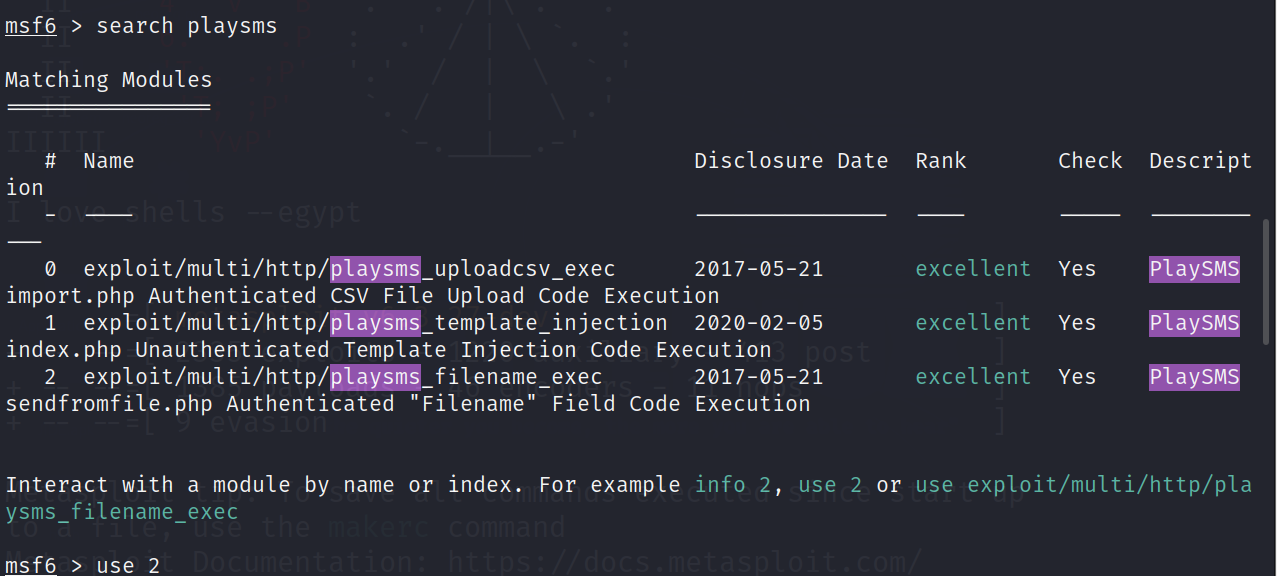Click 'Yes' check value in row 1
The width and height of the screenshot is (1277, 576).
tap(1077, 323)
